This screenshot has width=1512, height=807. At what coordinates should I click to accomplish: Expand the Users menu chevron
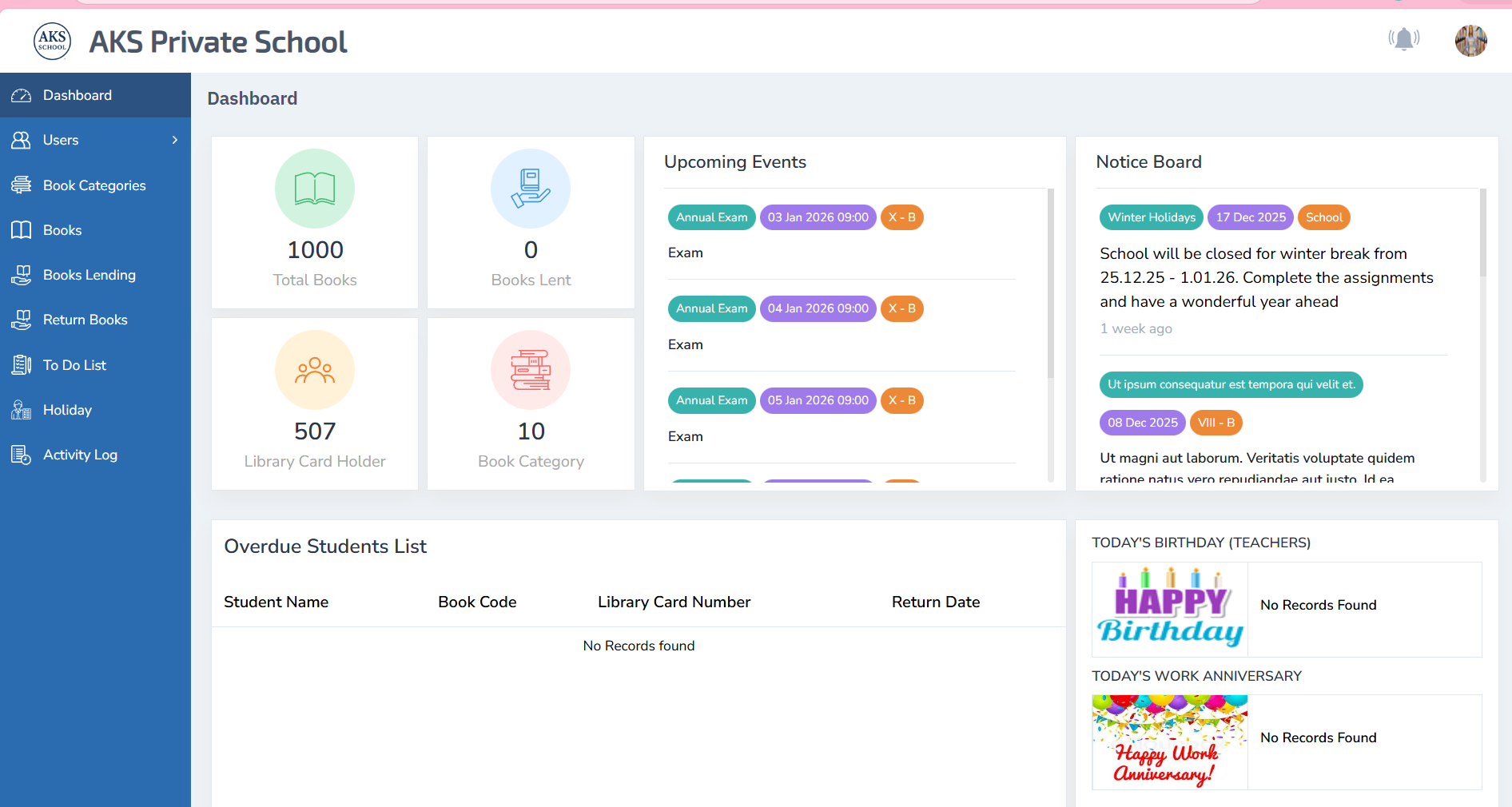tap(174, 140)
